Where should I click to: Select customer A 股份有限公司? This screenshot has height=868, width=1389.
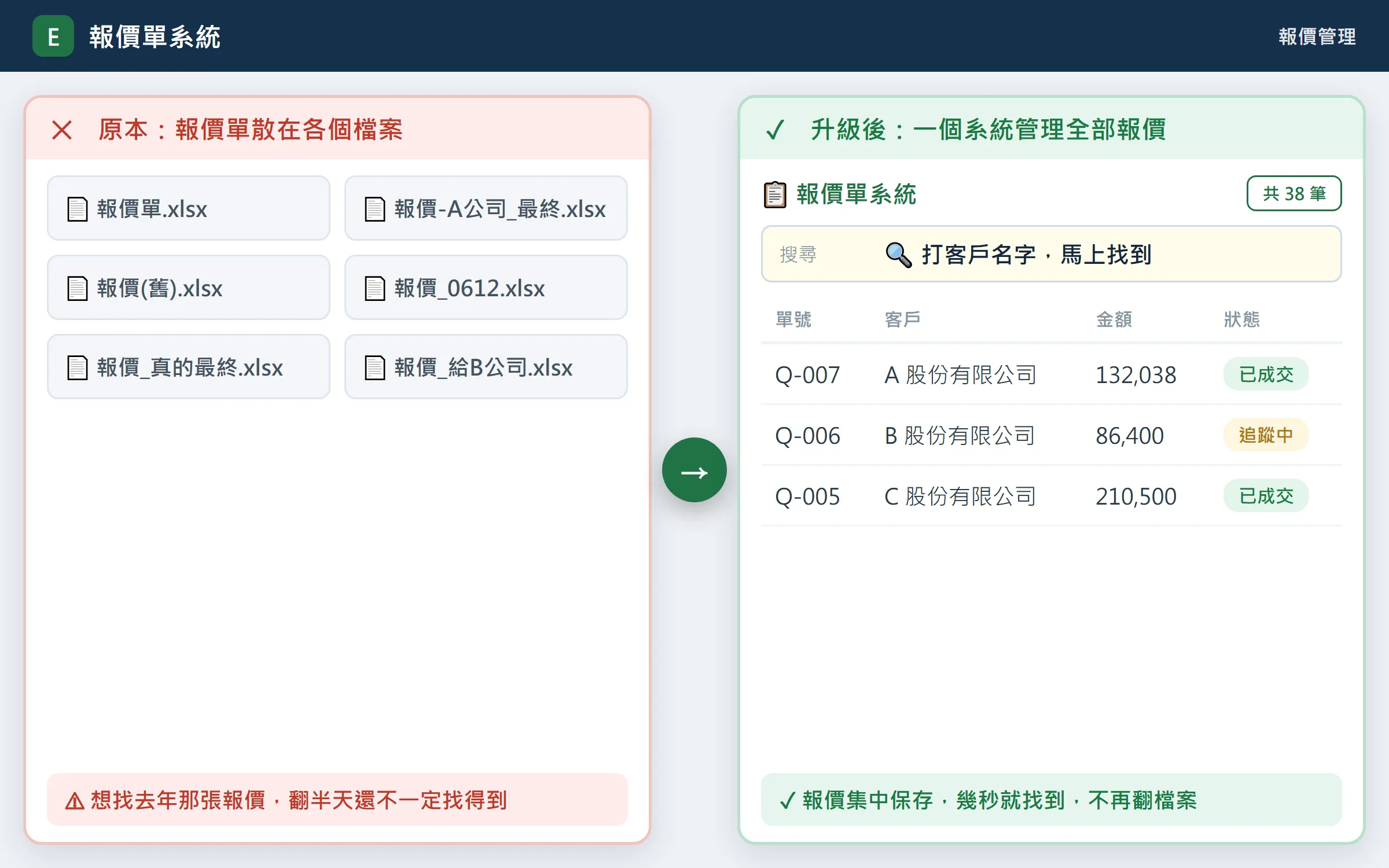961,375
